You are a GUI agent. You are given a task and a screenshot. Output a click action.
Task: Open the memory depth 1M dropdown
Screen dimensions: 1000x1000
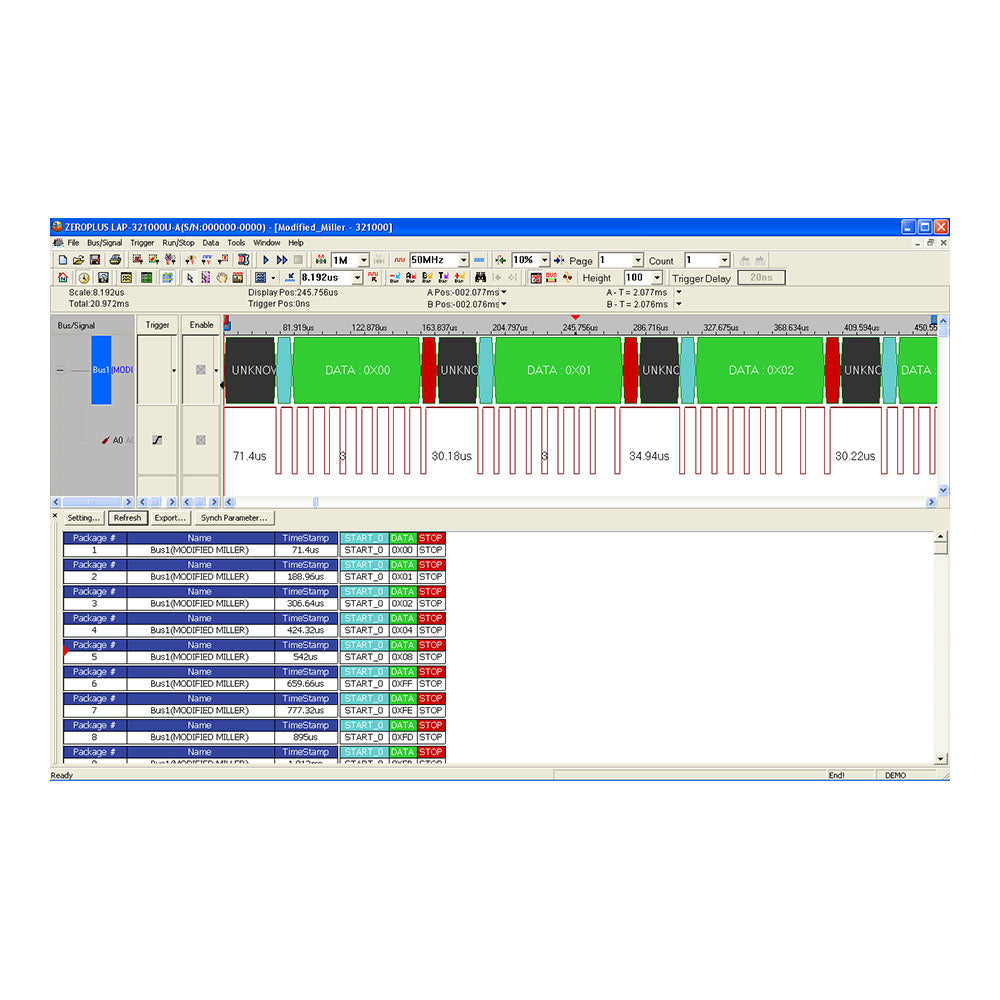[364, 260]
